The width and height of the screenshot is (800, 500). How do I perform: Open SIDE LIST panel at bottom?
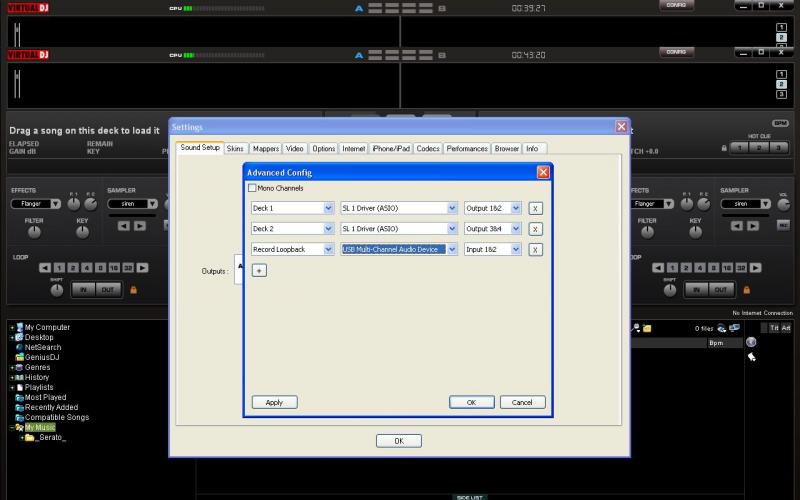(470, 497)
